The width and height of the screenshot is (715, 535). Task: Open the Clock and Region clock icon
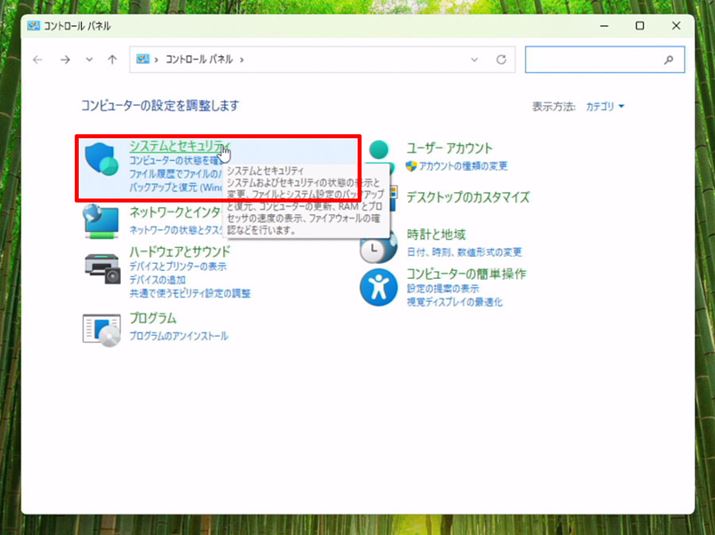click(x=376, y=248)
